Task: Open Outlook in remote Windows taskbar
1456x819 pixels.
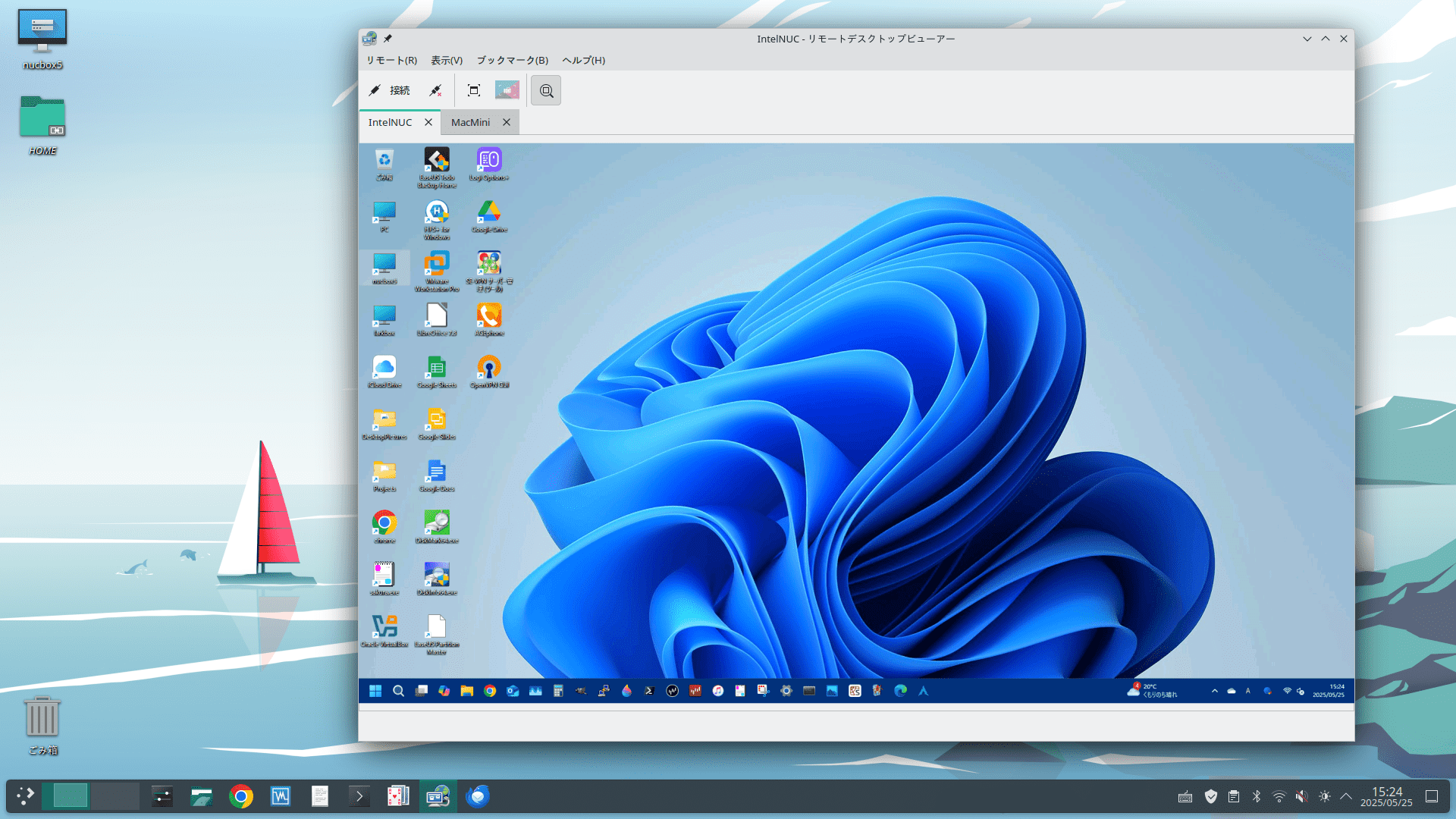Action: click(513, 691)
